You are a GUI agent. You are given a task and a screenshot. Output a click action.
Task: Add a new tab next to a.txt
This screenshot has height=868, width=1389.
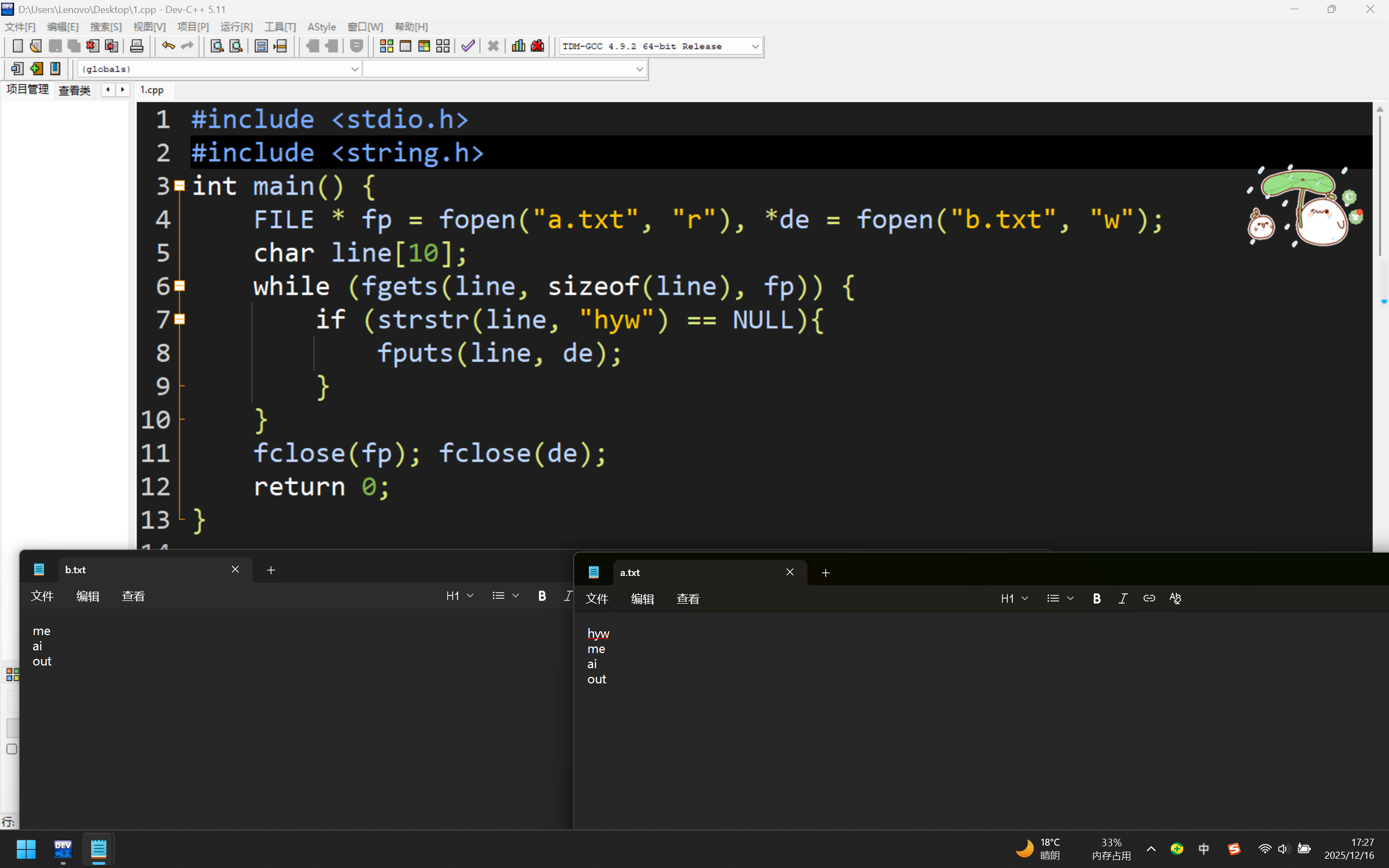pos(826,573)
